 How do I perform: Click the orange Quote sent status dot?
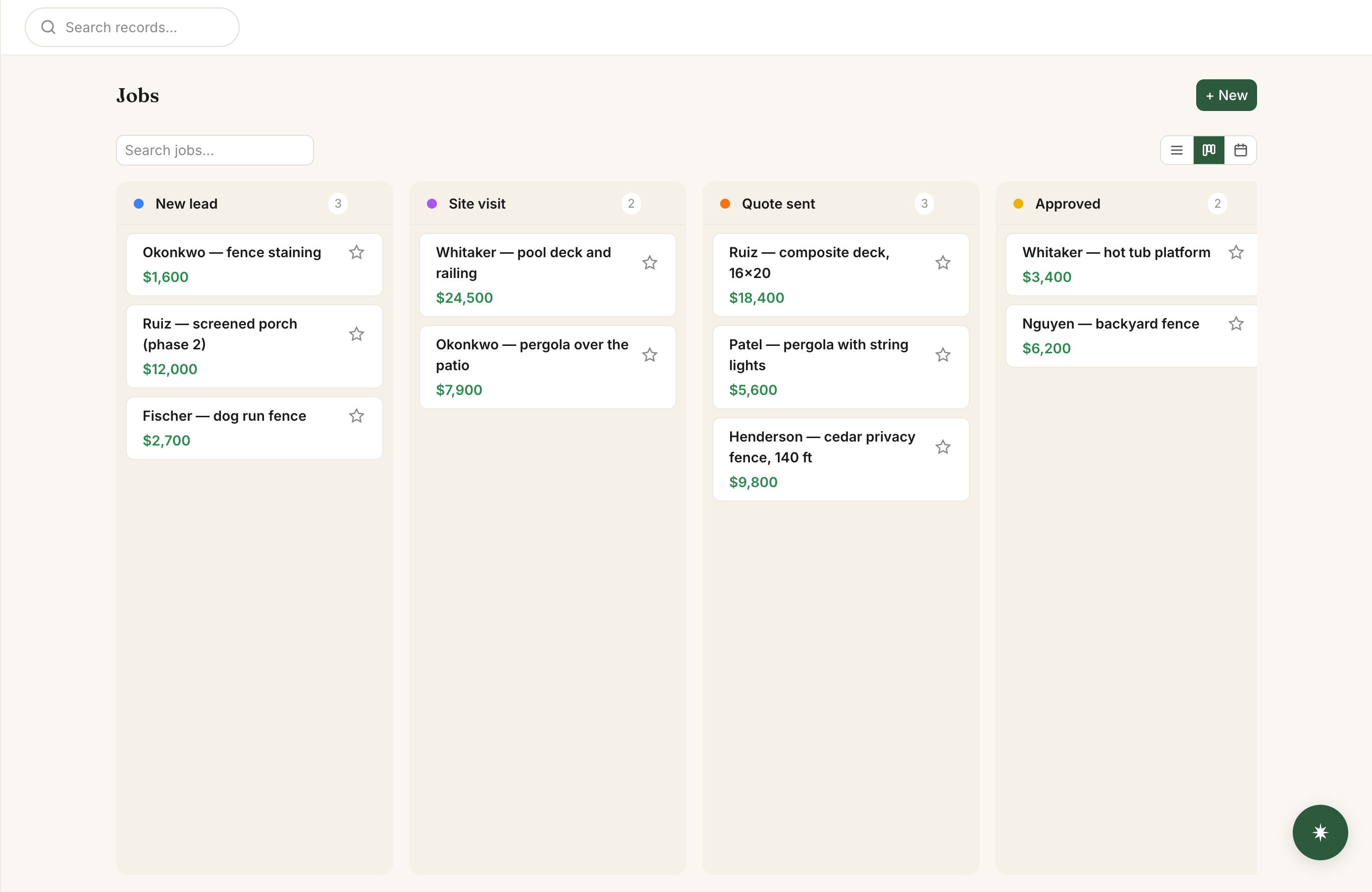(725, 204)
